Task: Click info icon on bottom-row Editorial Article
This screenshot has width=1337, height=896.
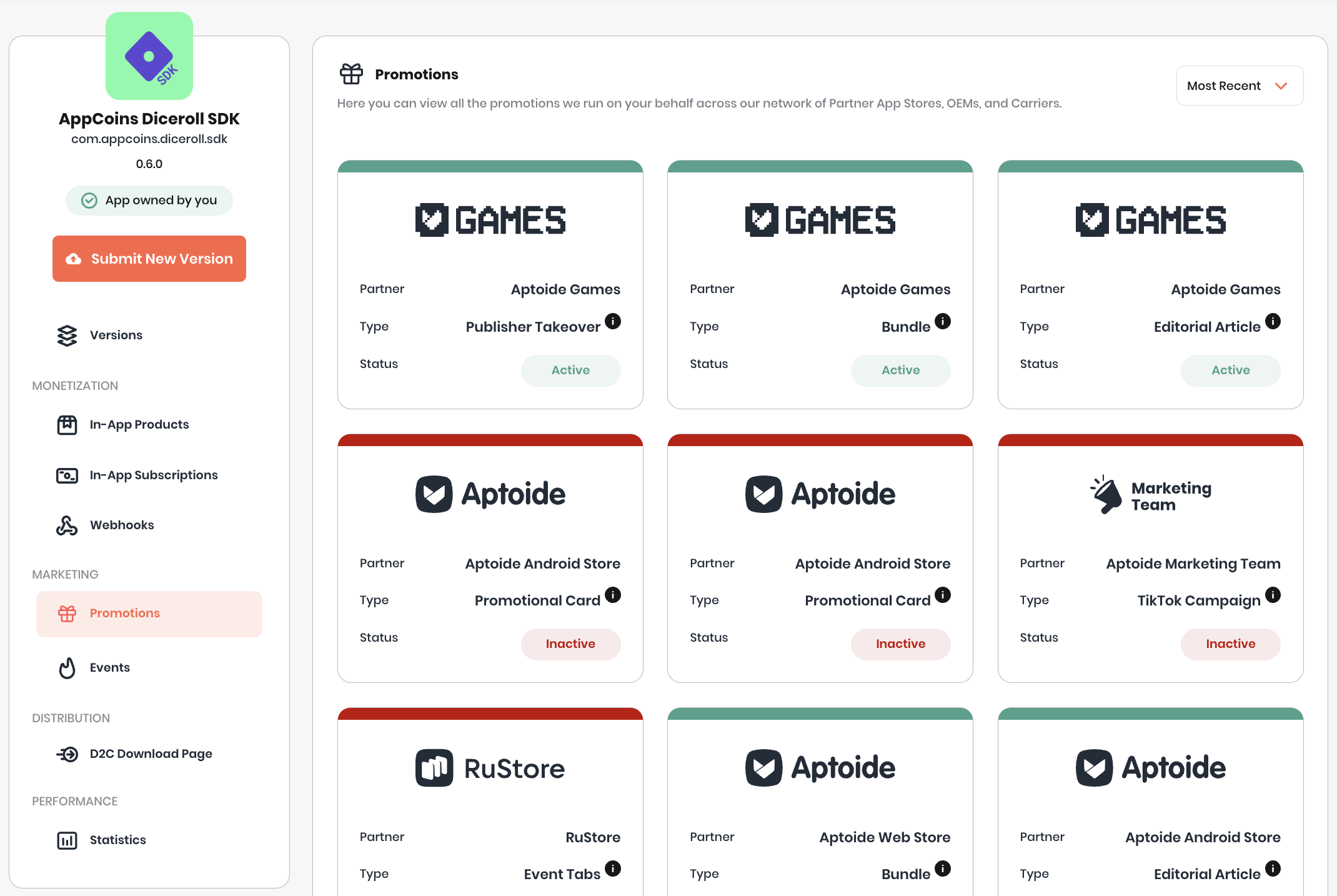Action: pyautogui.click(x=1273, y=869)
